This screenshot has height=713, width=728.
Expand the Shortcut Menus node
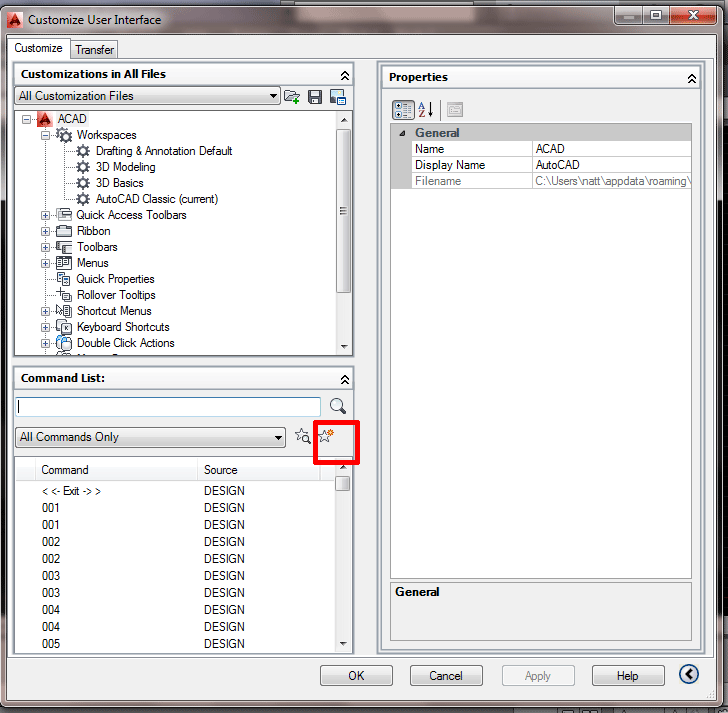pos(45,311)
